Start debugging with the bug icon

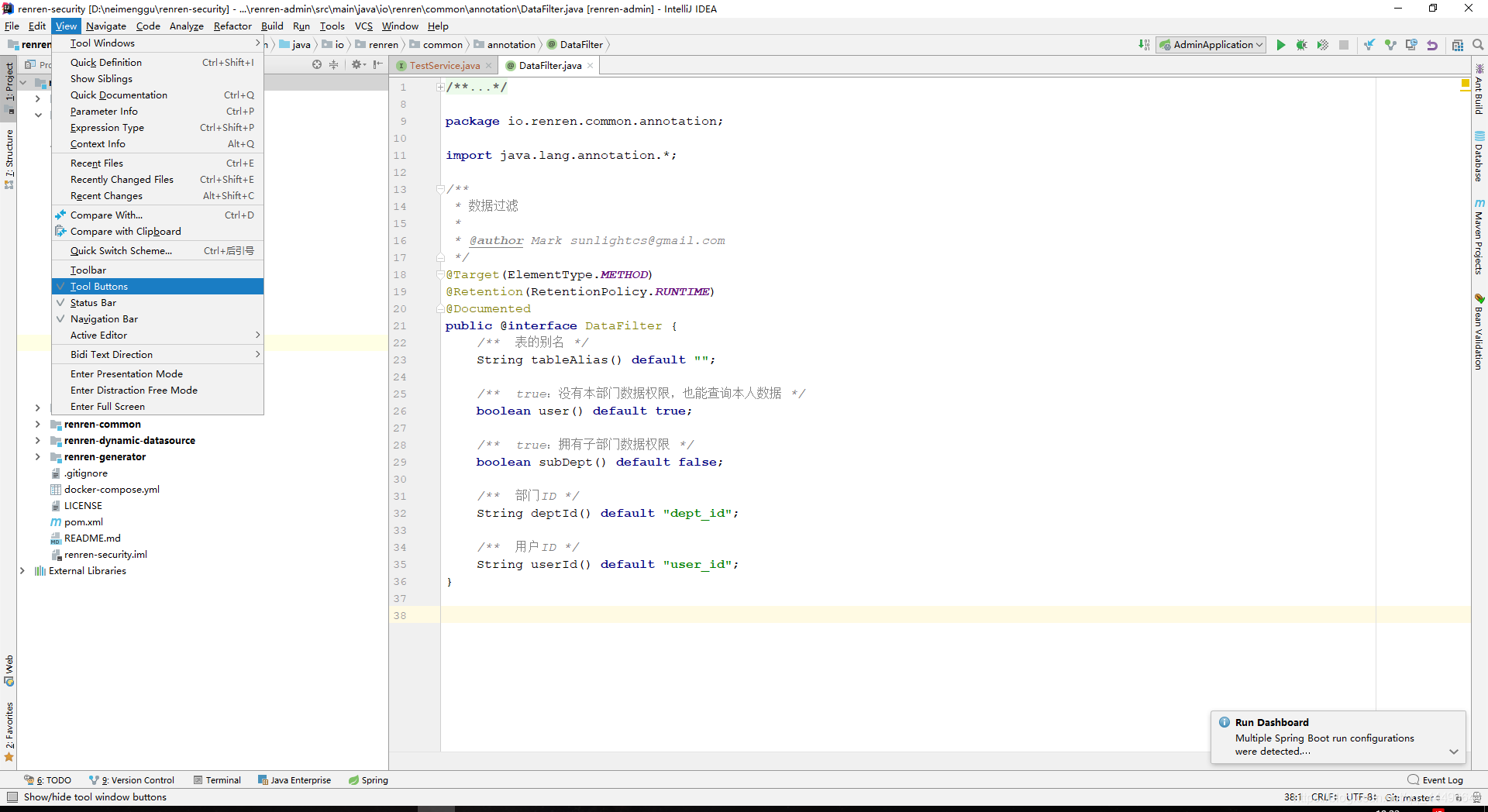tap(1301, 45)
